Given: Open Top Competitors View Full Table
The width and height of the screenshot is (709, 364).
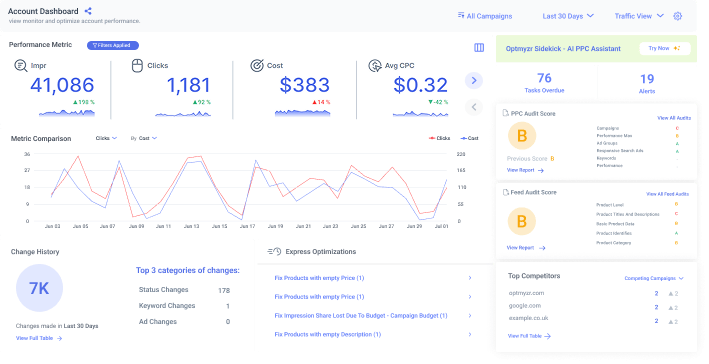Looking at the screenshot, I should tap(529, 336).
